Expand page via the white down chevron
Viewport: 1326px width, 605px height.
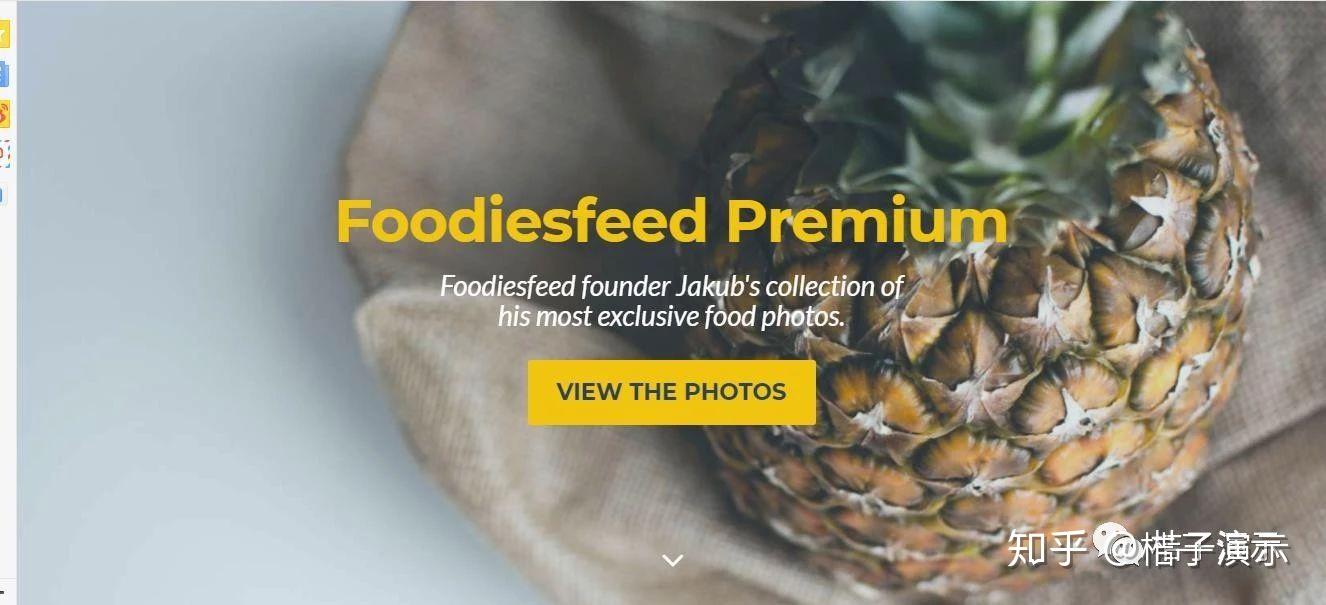coord(673,560)
